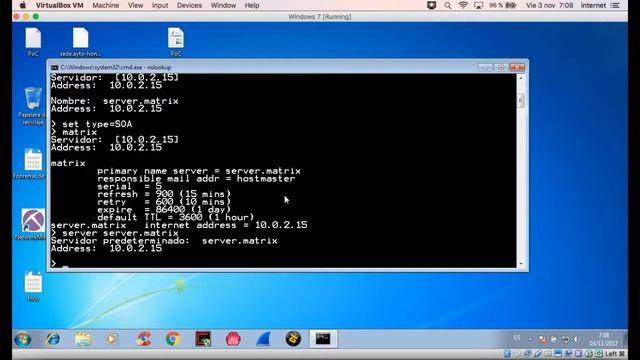Click the cmd window scrollbar thumb
Image resolution: width=640 pixels, height=360 pixels.
pos(520,100)
